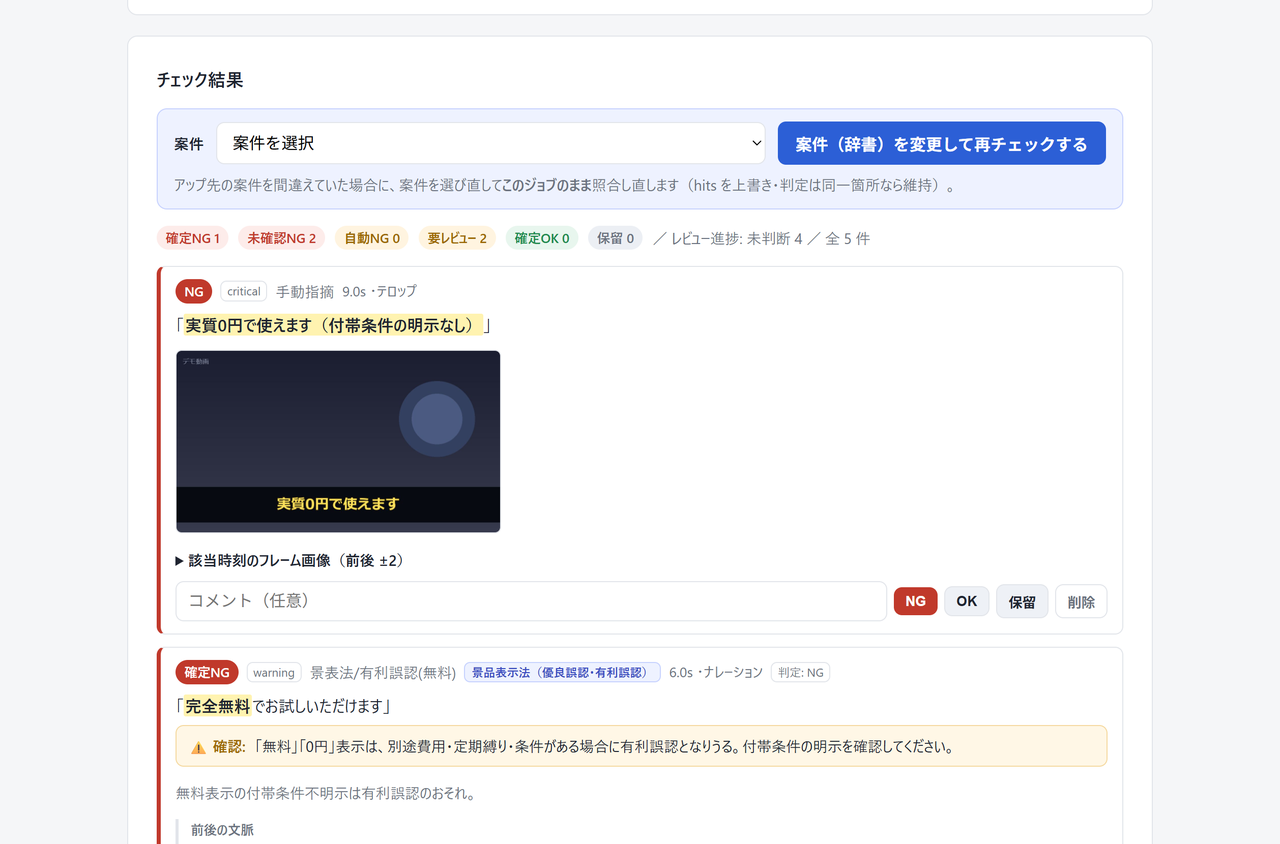Select the 自動NG 0 filter badge
Viewport: 1280px width, 844px height.
click(x=372, y=238)
